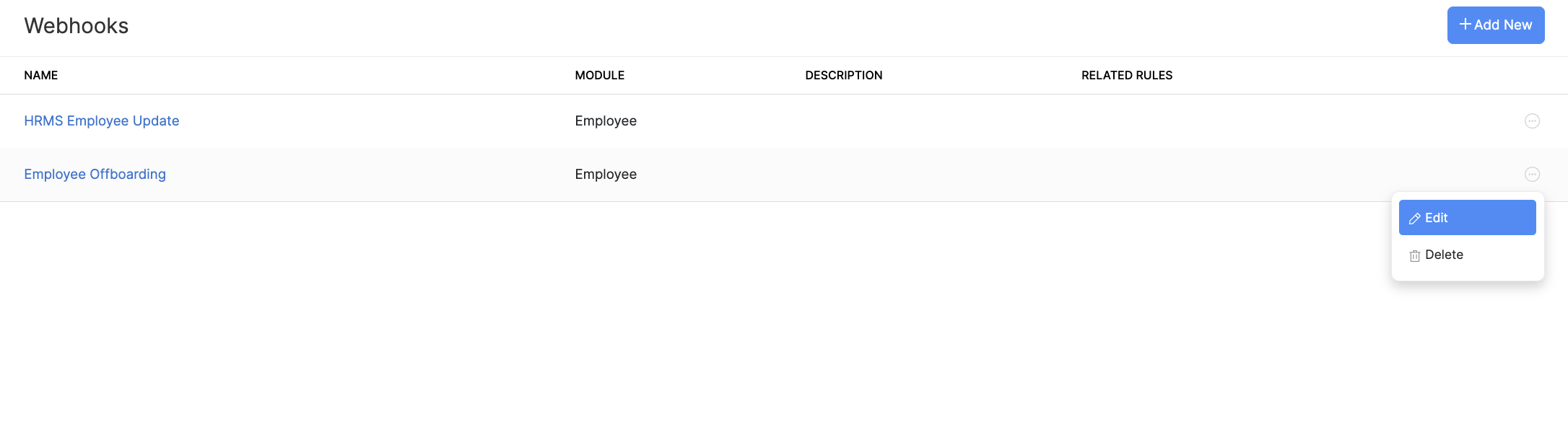Click the RELATED RULES column header

1126,75
